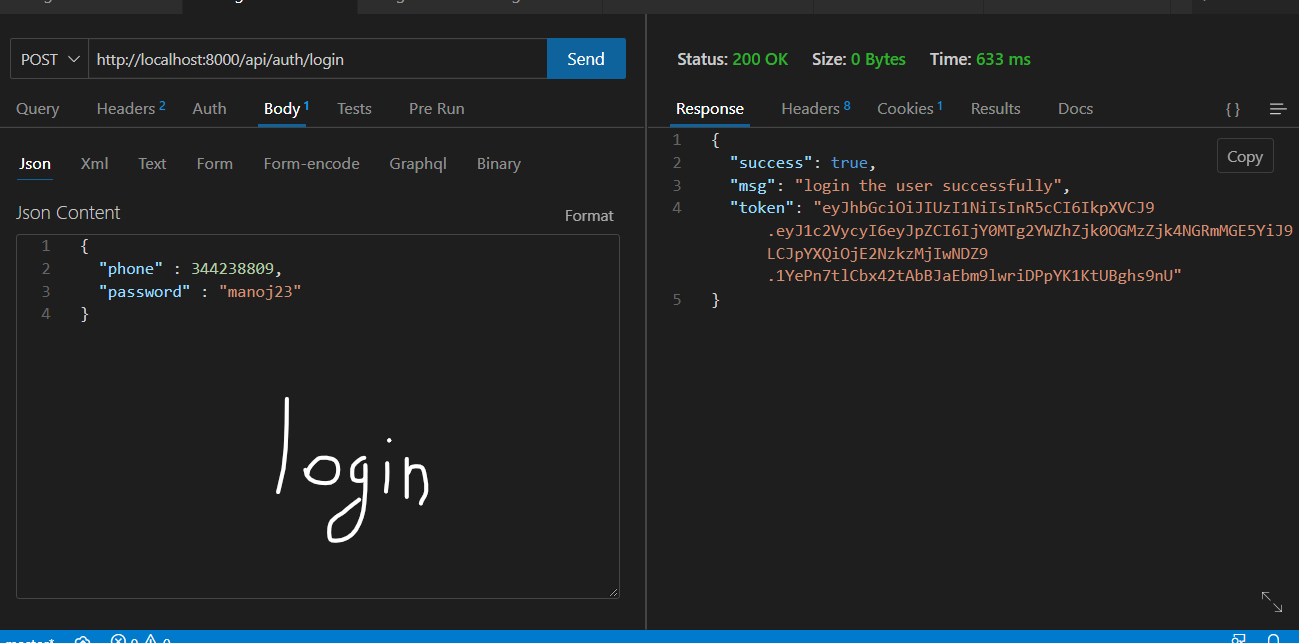Viewport: 1299px width, 643px height.
Task: Switch to the Query tab
Action: click(x=38, y=108)
